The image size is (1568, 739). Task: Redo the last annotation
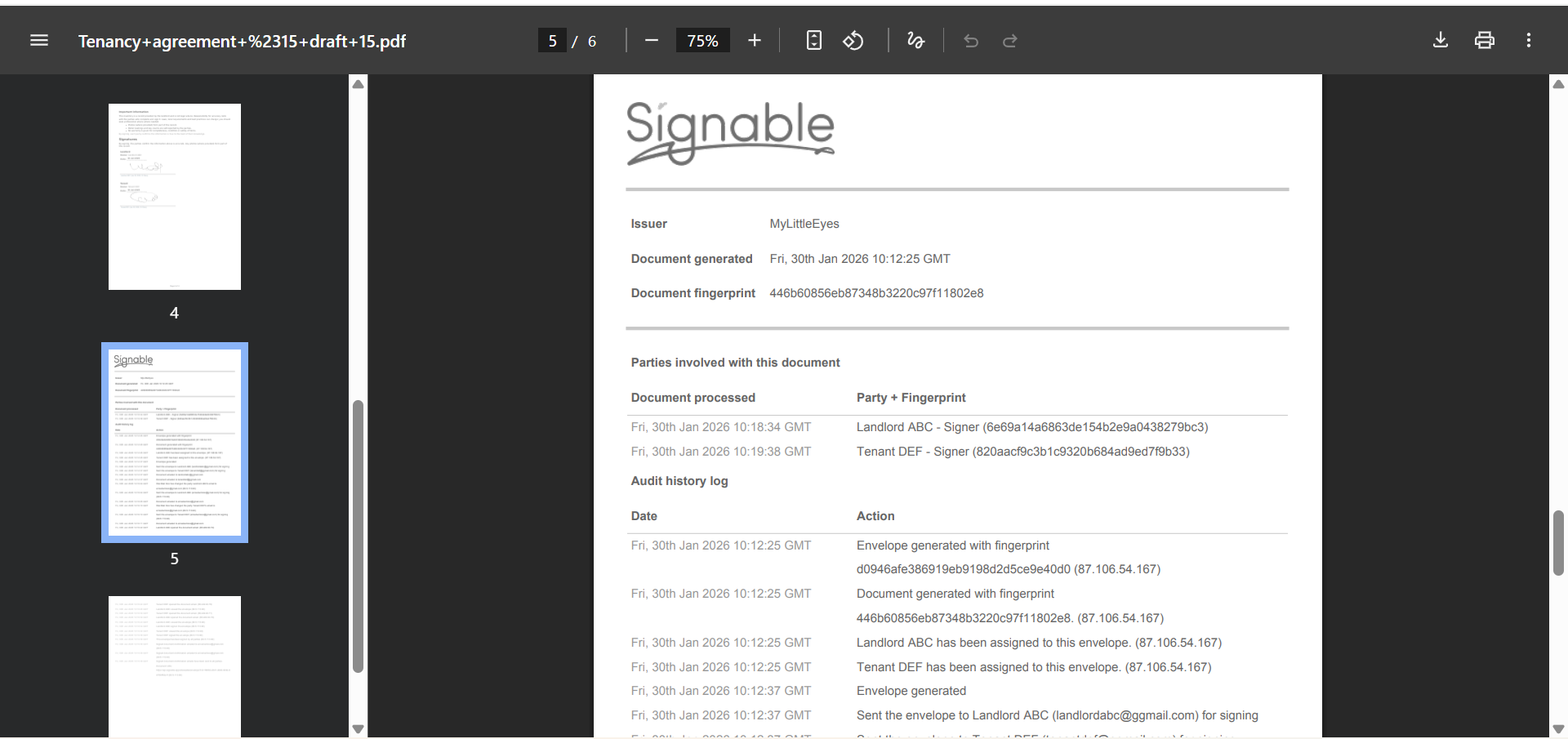point(1009,40)
